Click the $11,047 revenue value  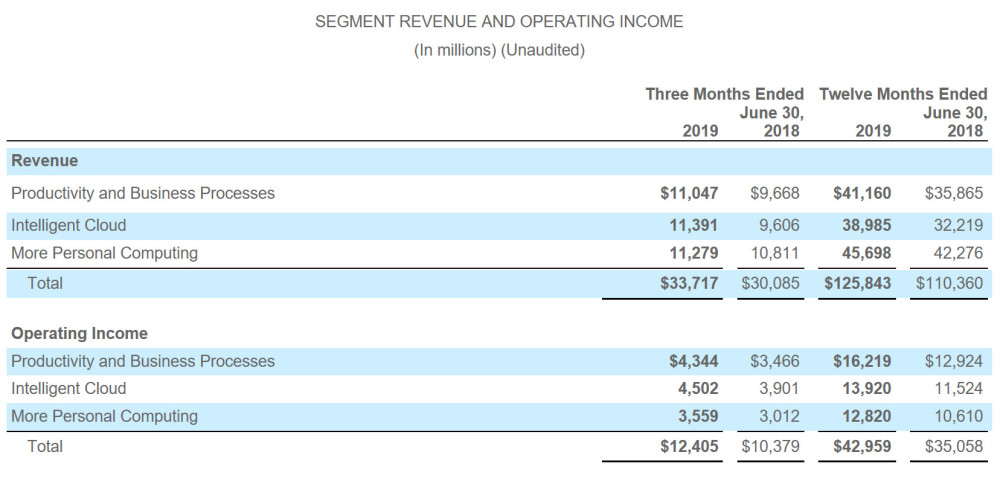click(x=689, y=193)
